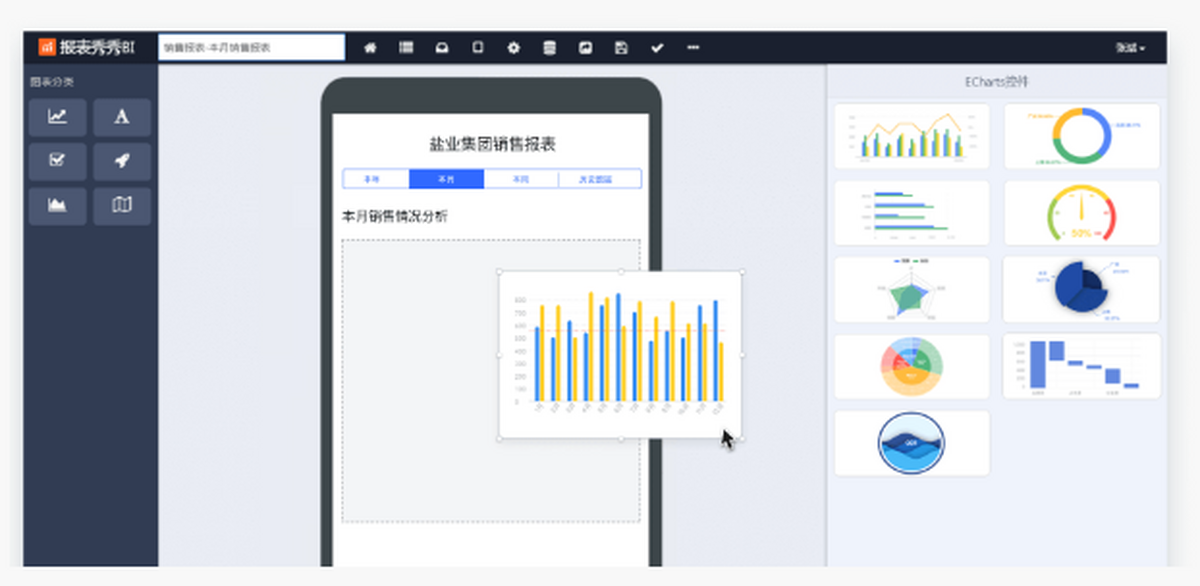
Task: Select the radar chart thumbnail
Action: click(x=911, y=290)
